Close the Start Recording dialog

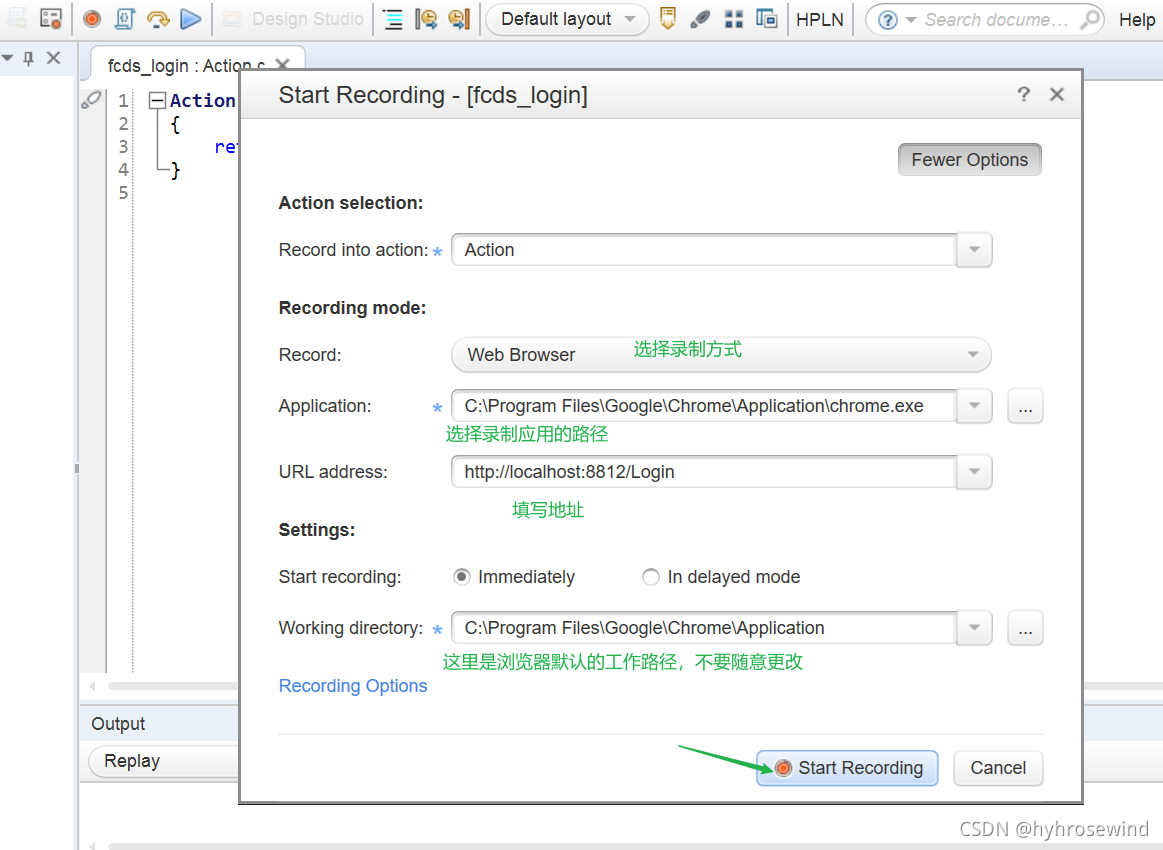1057,94
